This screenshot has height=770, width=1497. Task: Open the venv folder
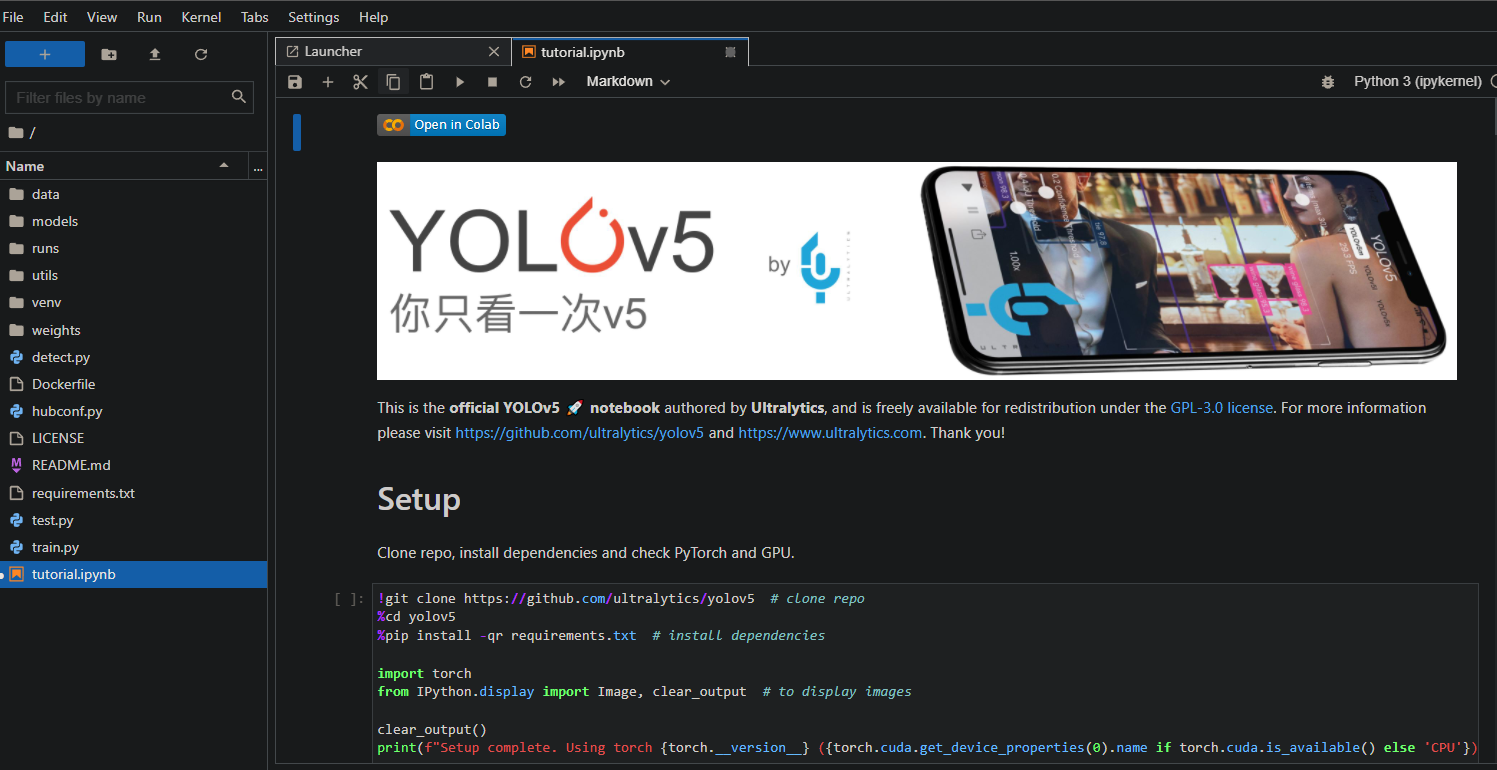133,302
